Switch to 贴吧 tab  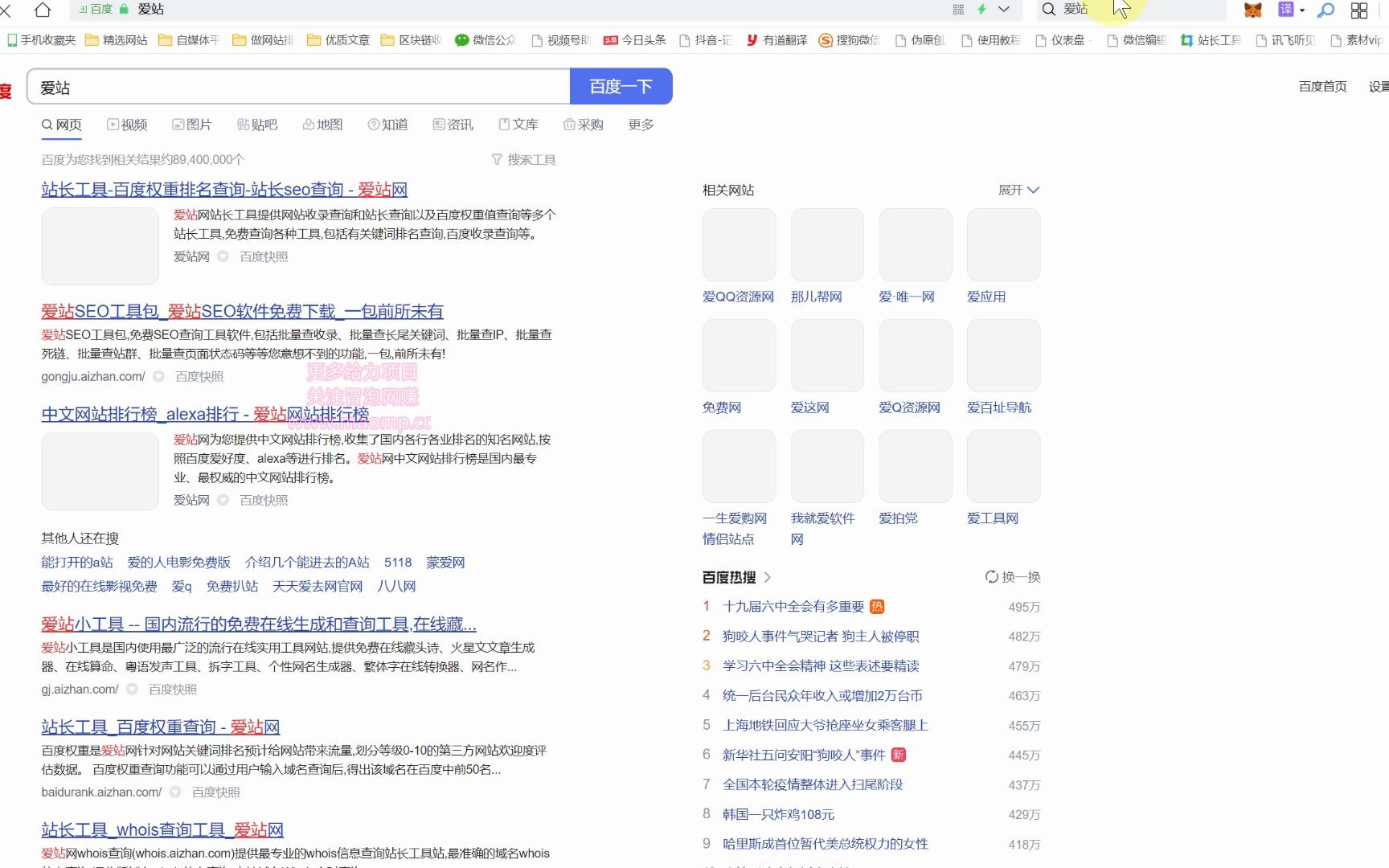(x=257, y=125)
